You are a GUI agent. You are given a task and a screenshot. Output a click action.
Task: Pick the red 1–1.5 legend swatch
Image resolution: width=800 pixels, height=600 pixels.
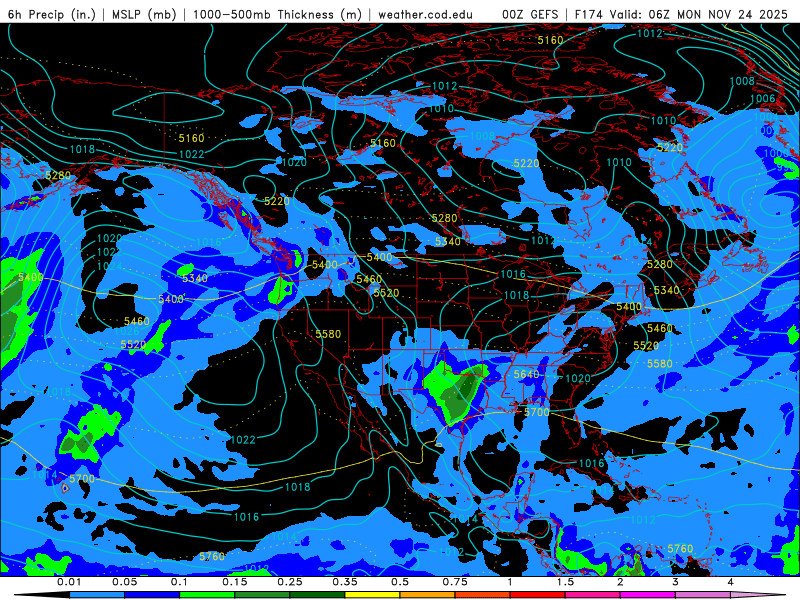pyautogui.click(x=538, y=595)
